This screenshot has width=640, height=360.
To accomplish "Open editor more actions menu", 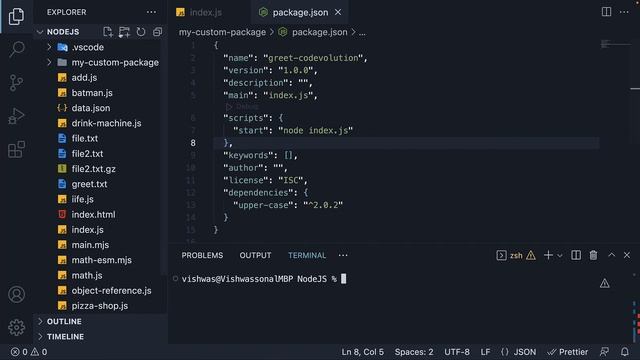I will [624, 12].
